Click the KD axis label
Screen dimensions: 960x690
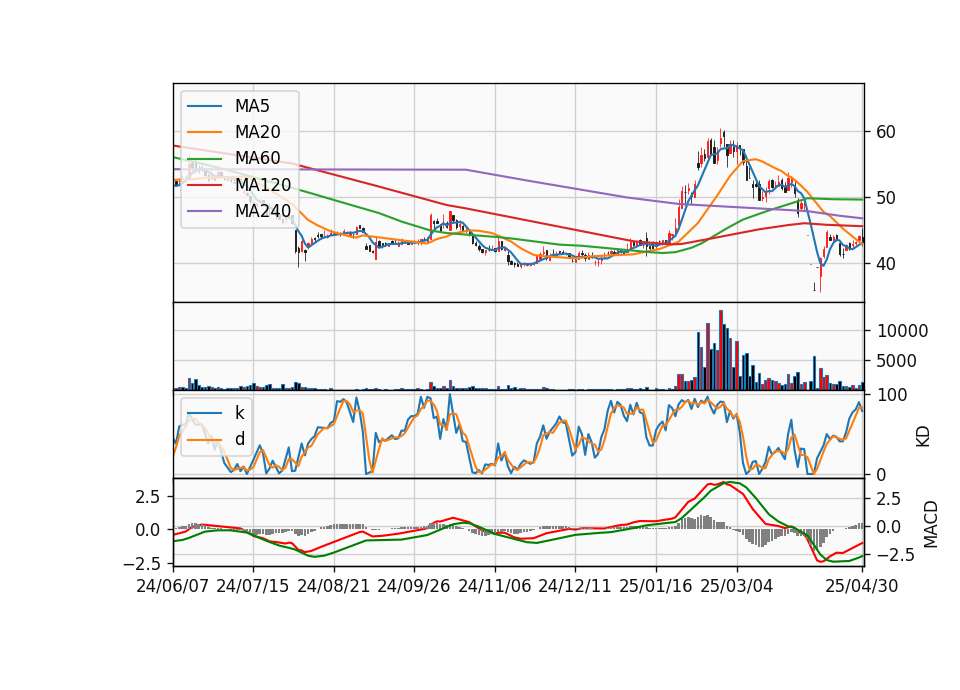click(x=923, y=436)
